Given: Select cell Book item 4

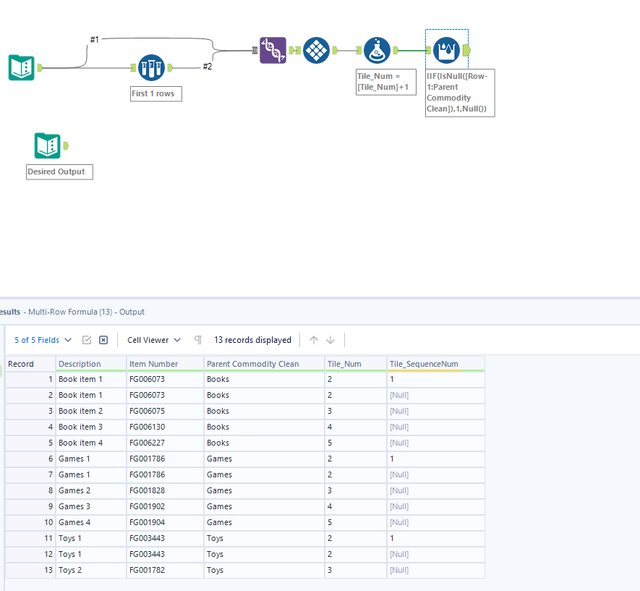Looking at the screenshot, I should (x=91, y=443).
